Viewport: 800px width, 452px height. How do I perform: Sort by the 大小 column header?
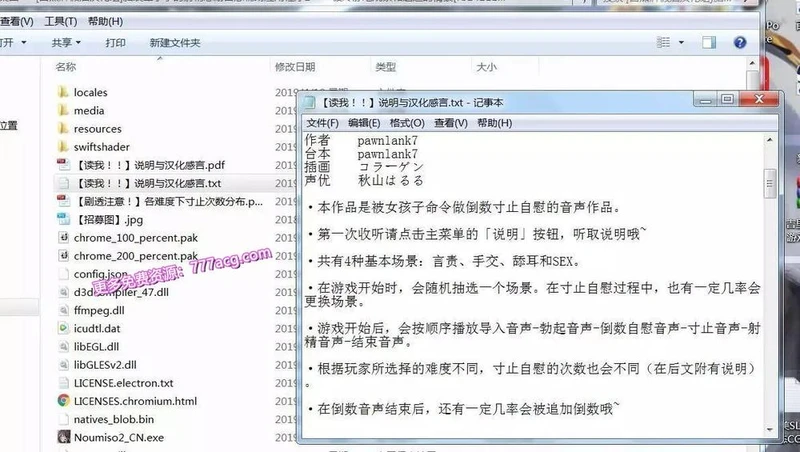486,67
